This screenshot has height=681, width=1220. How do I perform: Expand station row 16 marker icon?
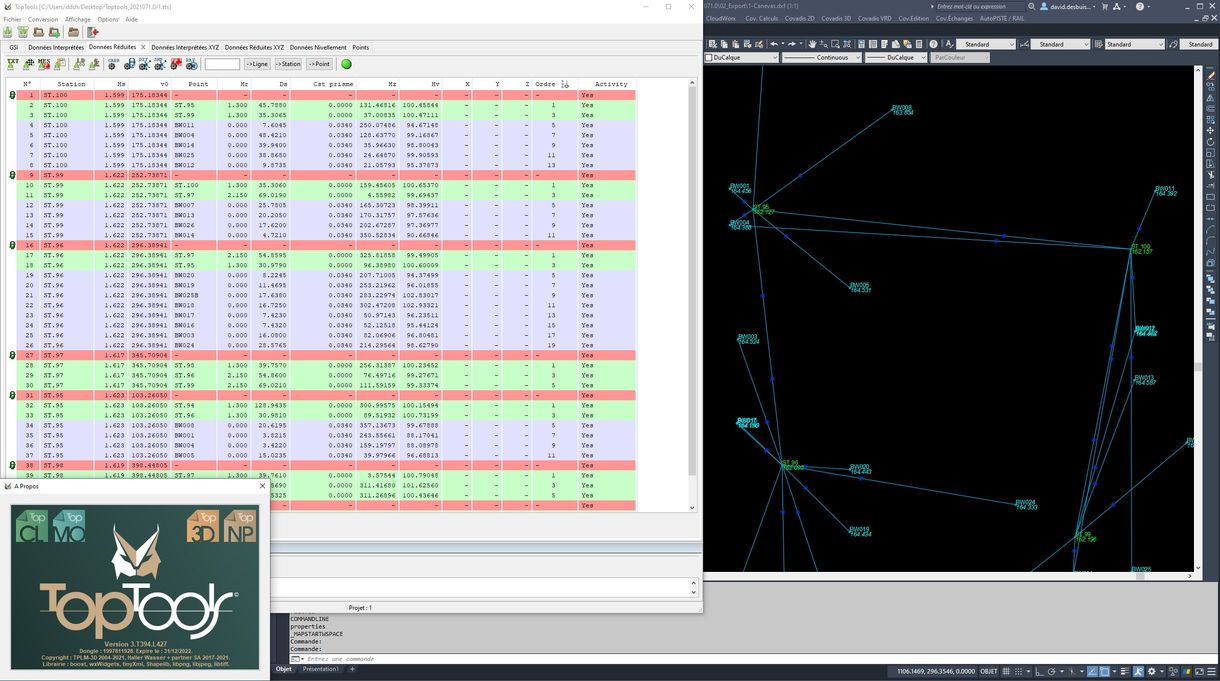coord(12,245)
